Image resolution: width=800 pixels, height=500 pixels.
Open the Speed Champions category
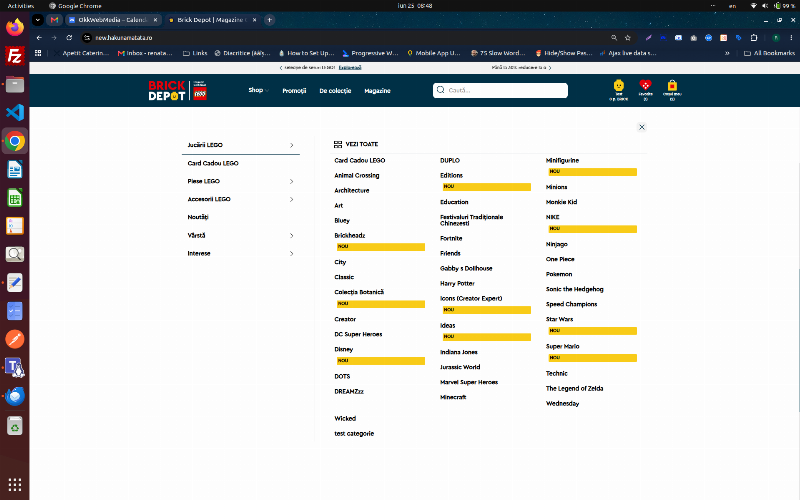571,305
